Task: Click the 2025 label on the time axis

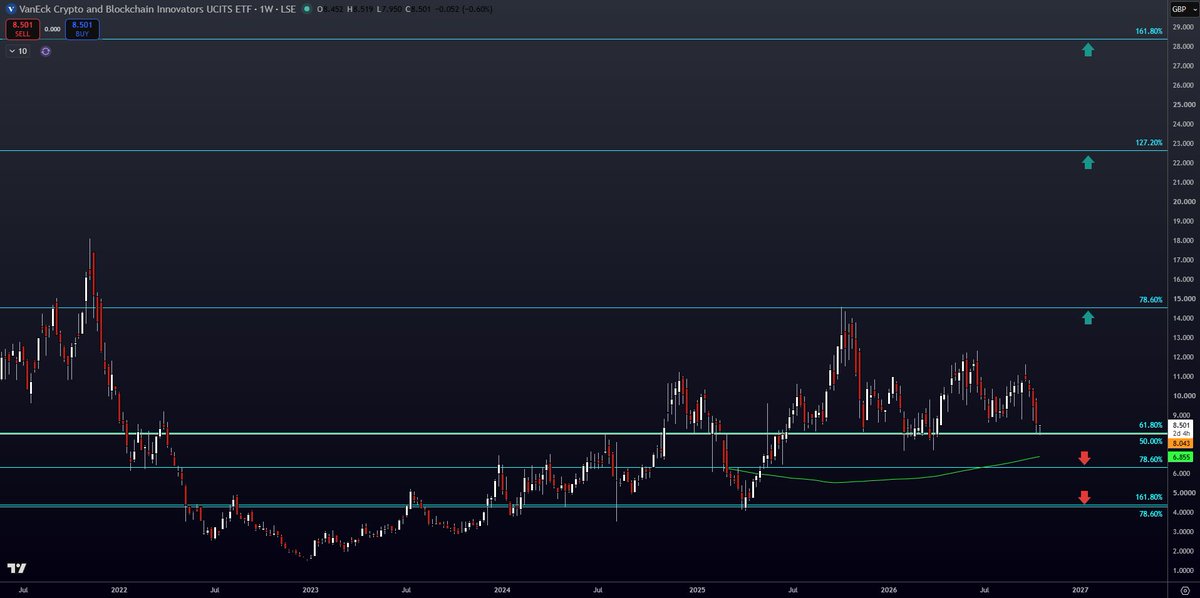Action: tap(696, 591)
